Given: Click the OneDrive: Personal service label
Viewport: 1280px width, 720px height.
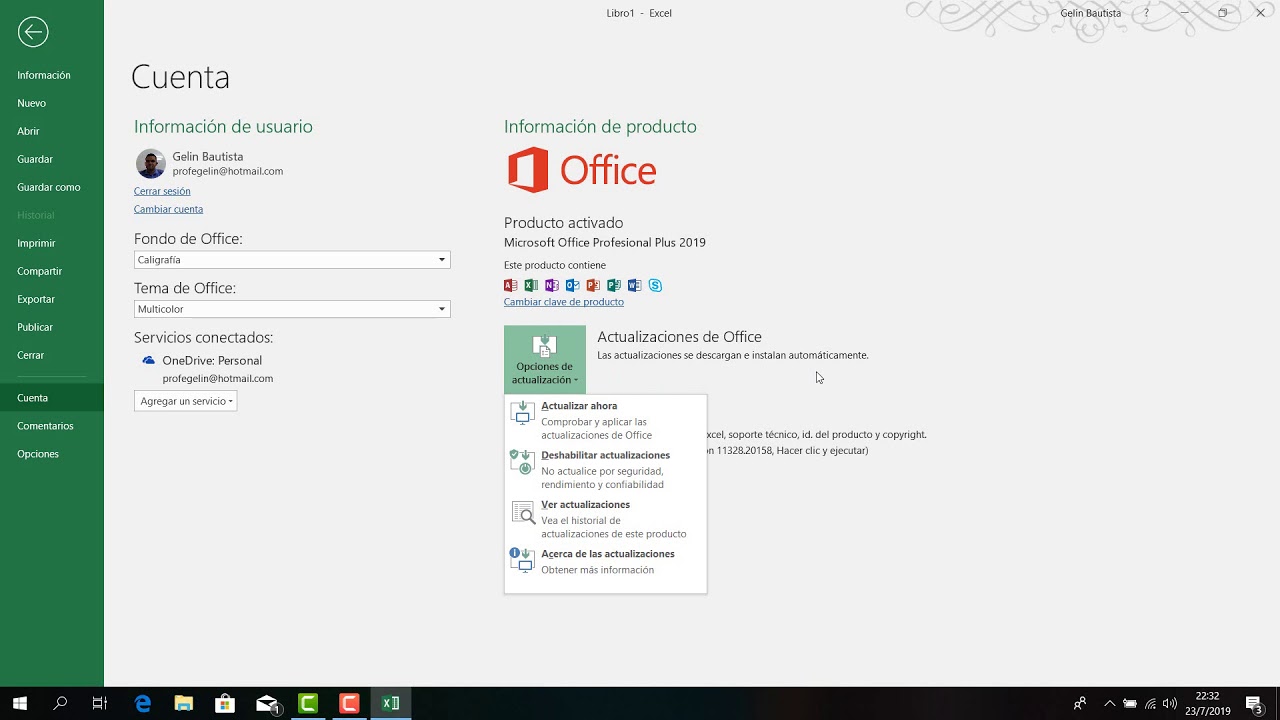Looking at the screenshot, I should 212,360.
